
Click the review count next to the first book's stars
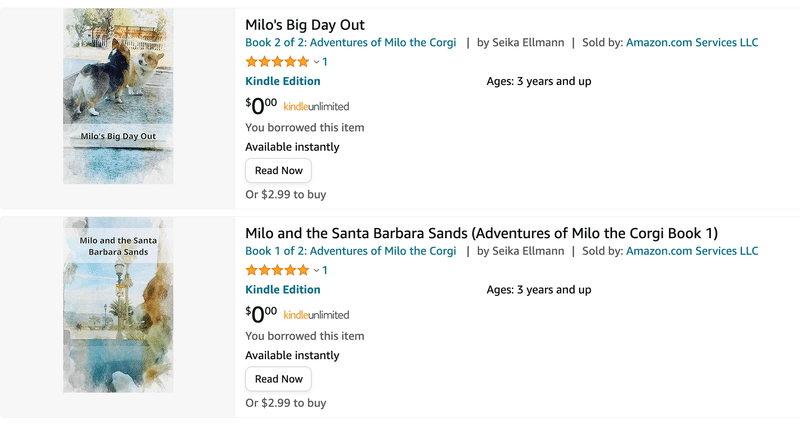pyautogui.click(x=325, y=62)
